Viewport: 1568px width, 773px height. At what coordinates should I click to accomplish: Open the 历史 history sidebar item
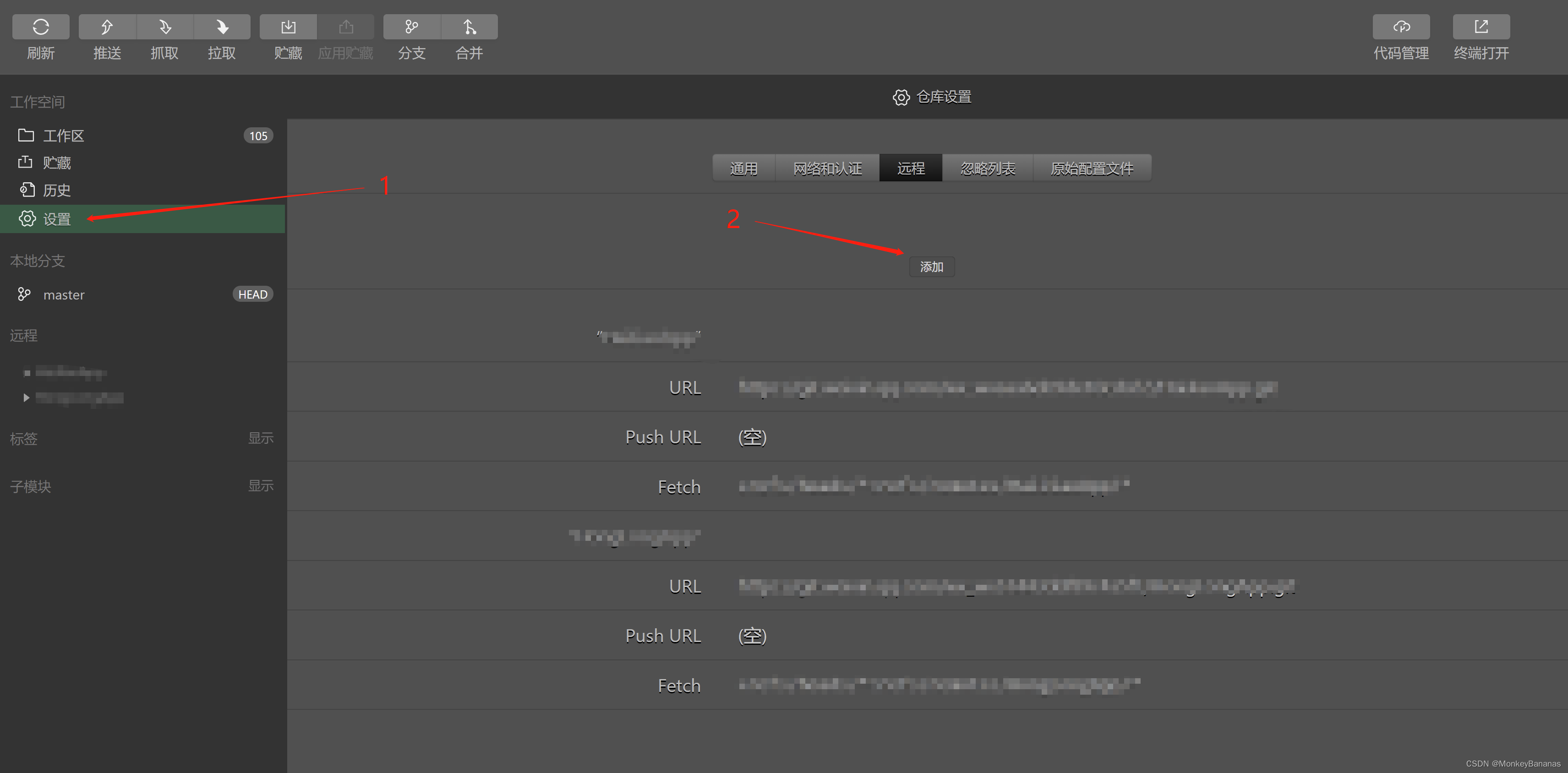tap(142, 191)
